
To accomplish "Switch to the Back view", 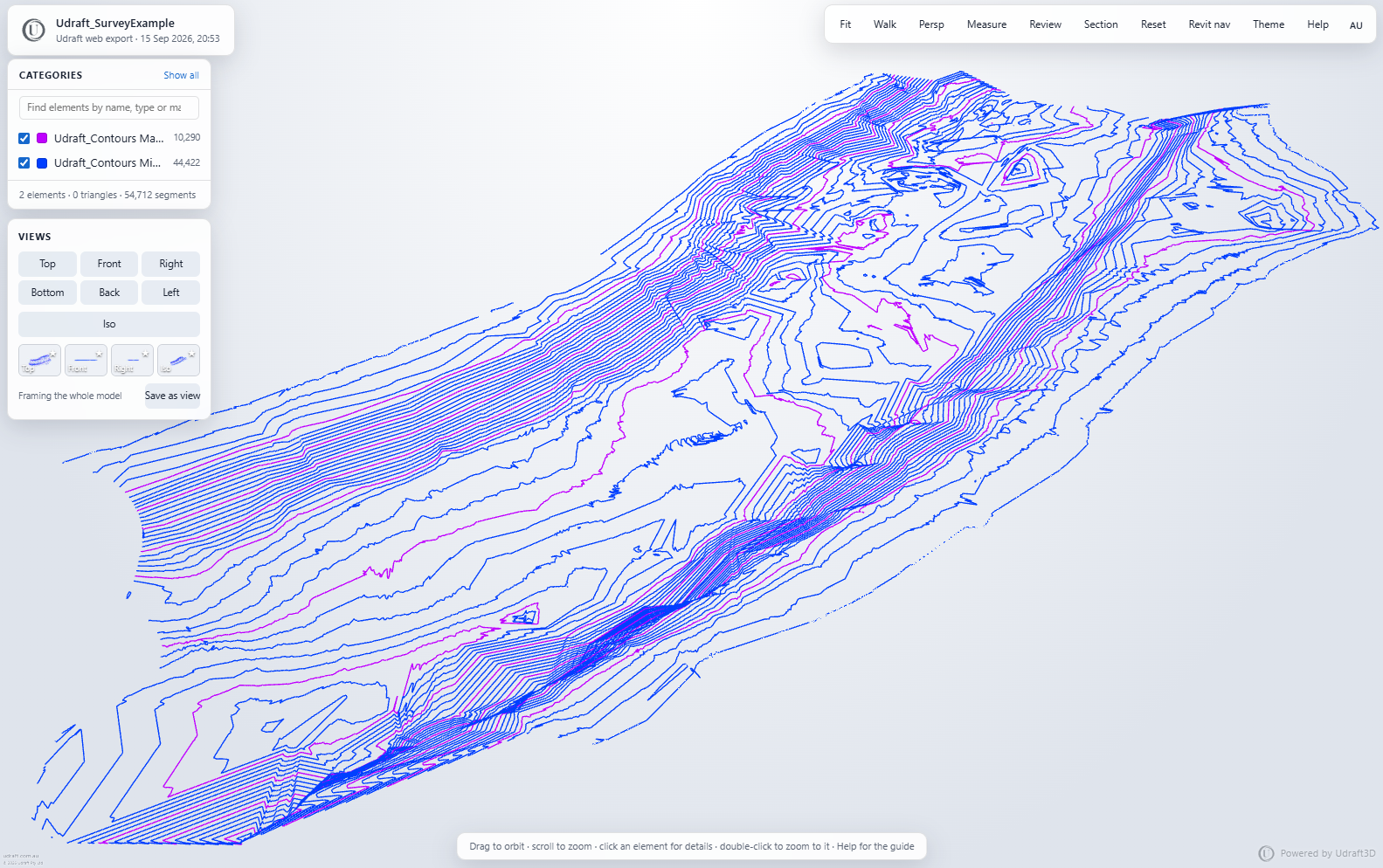I will [109, 293].
